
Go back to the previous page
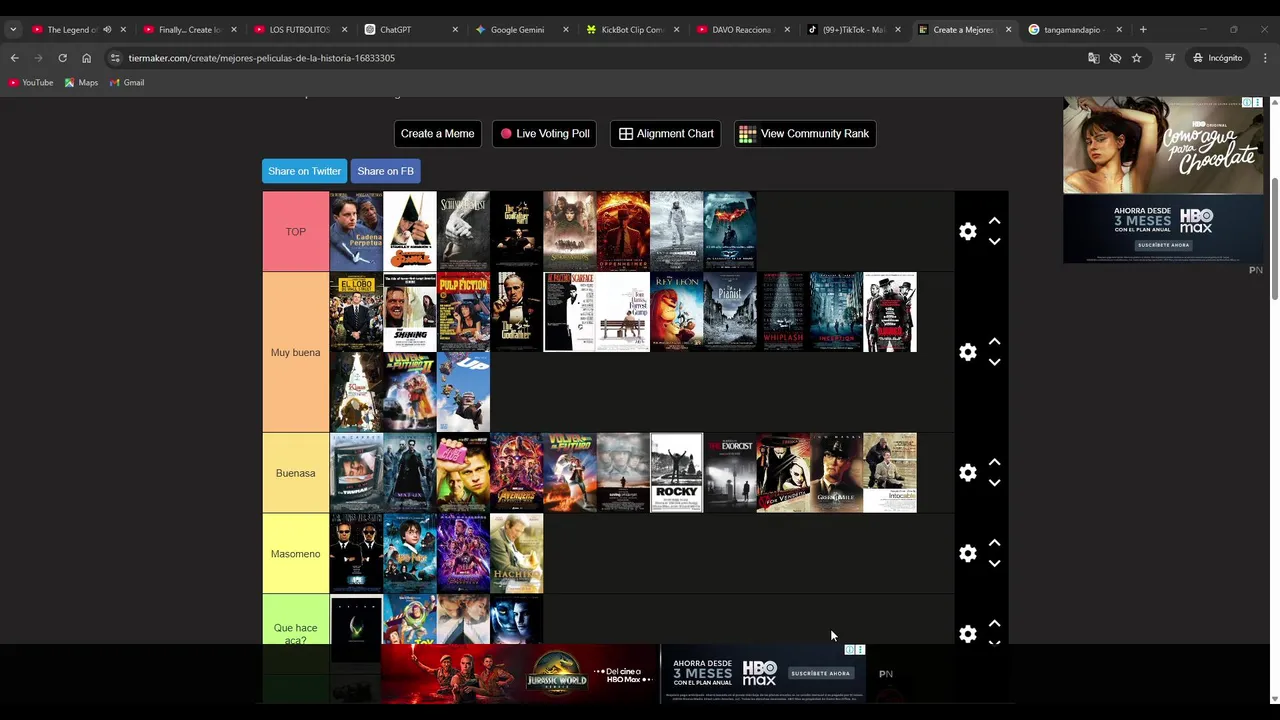pyautogui.click(x=15, y=58)
